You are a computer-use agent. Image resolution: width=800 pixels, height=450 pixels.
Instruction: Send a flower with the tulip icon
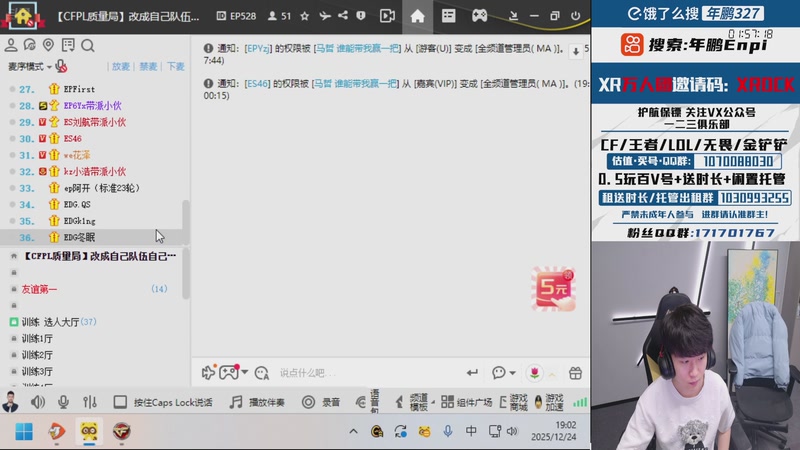click(x=534, y=373)
